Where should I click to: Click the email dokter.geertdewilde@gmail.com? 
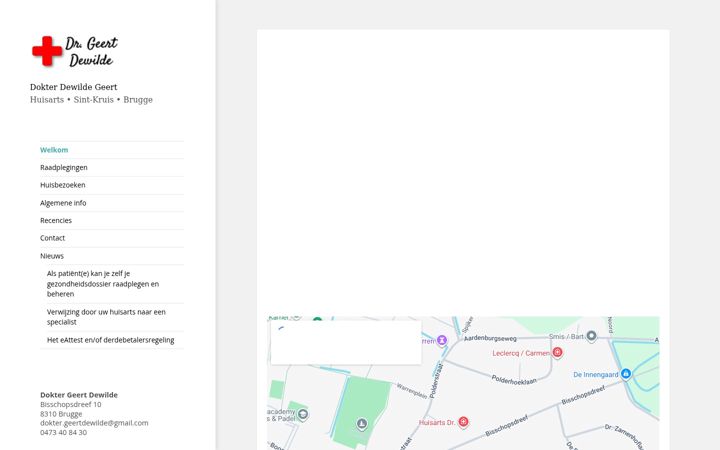[x=94, y=423]
